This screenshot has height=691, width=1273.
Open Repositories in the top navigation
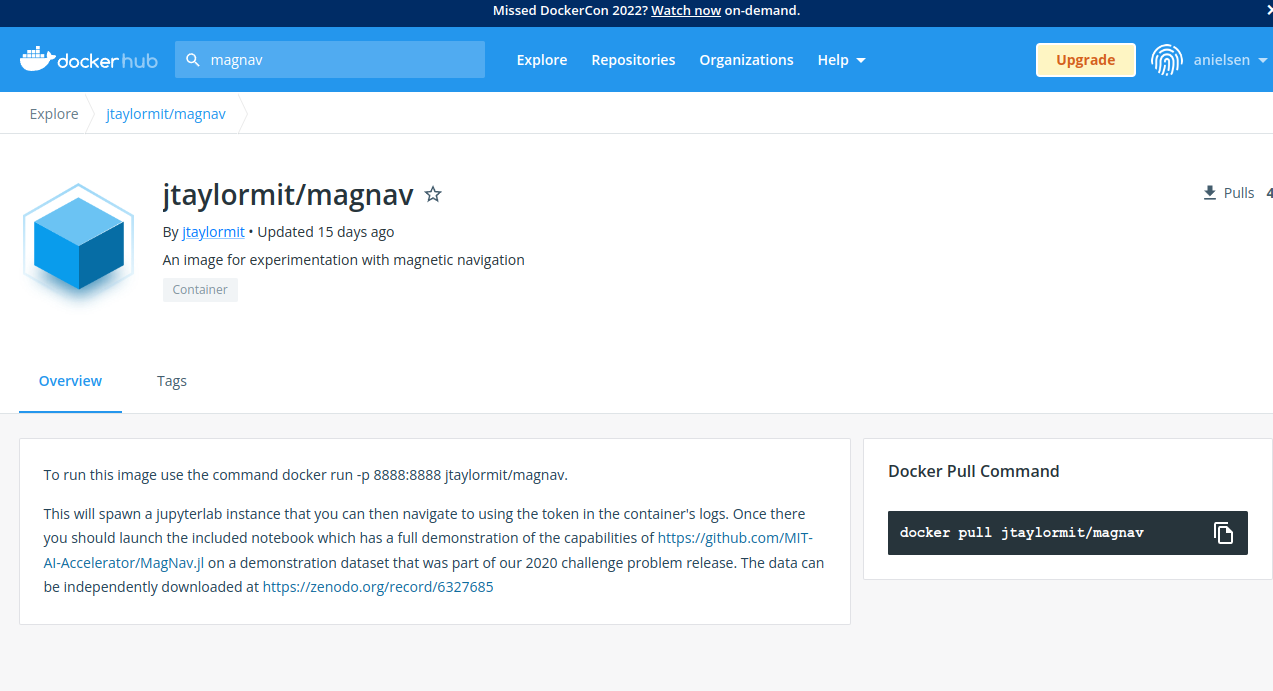coord(633,60)
